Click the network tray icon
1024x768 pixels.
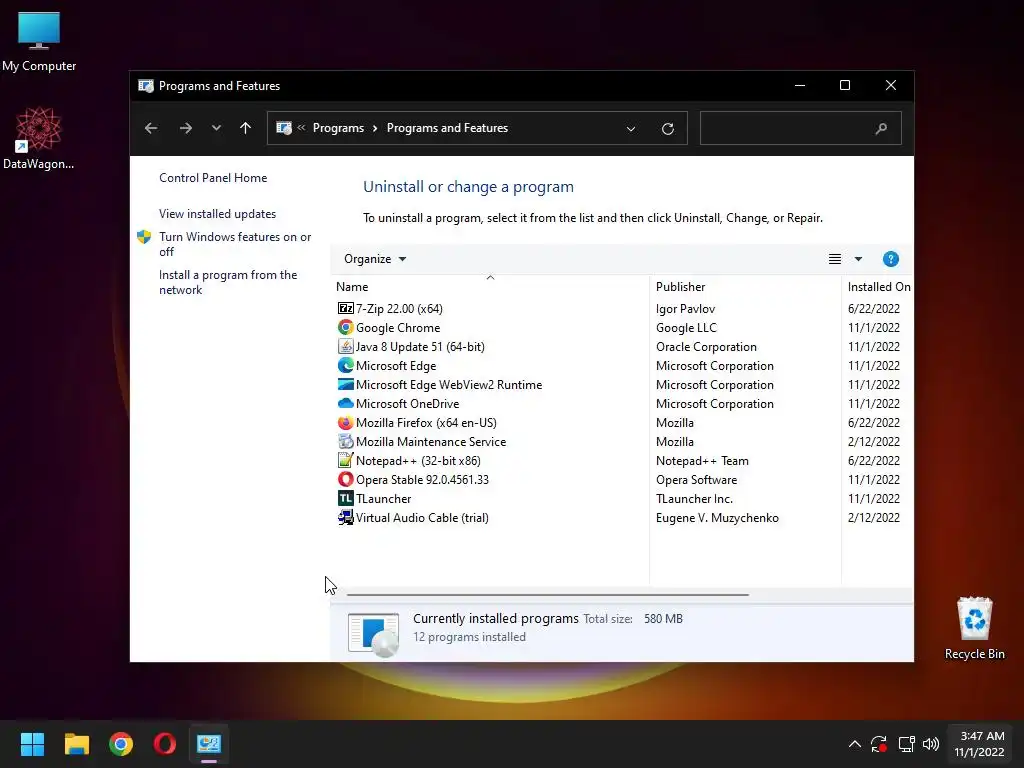(906, 744)
